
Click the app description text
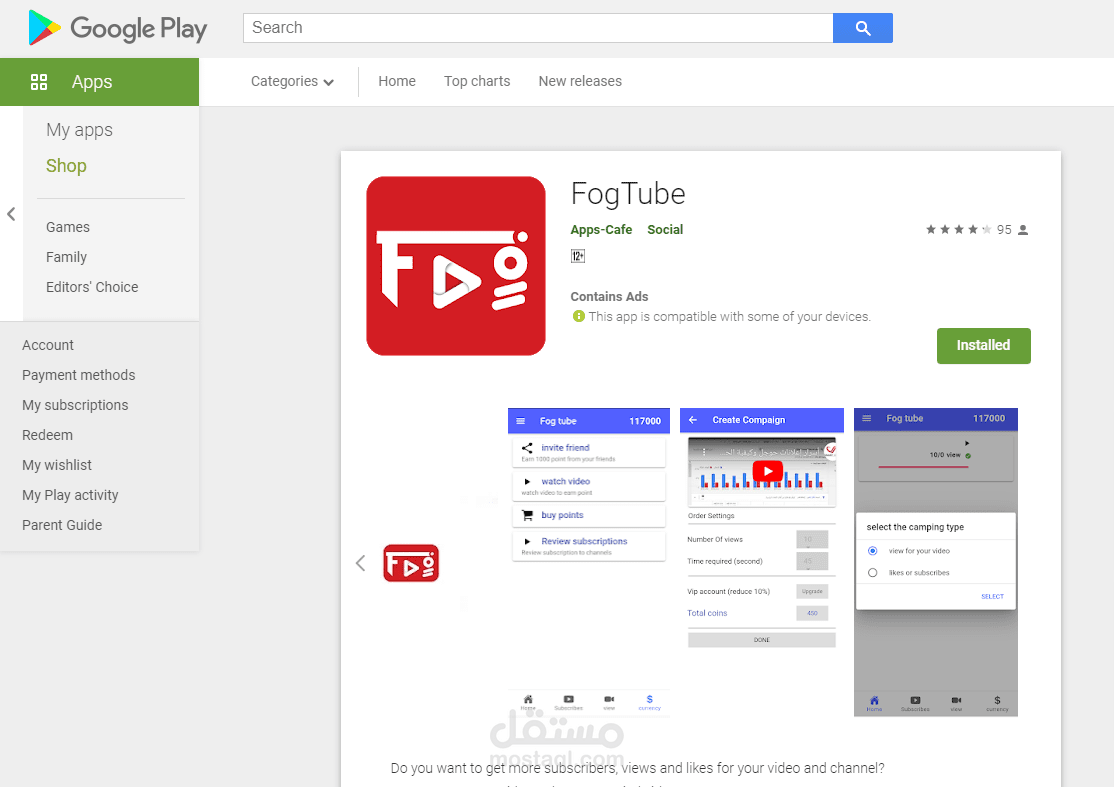(637, 768)
